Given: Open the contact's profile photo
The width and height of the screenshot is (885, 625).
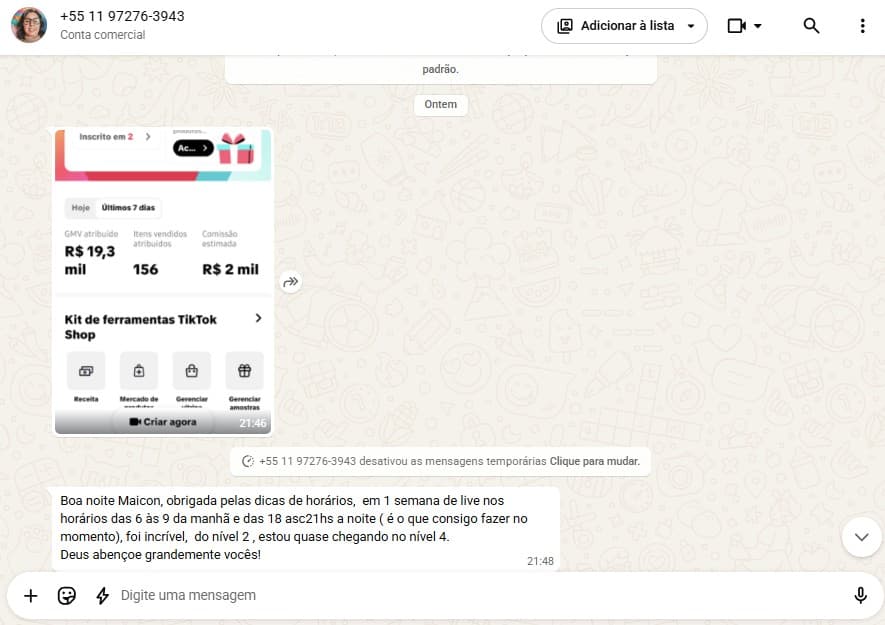Looking at the screenshot, I should click(x=29, y=25).
